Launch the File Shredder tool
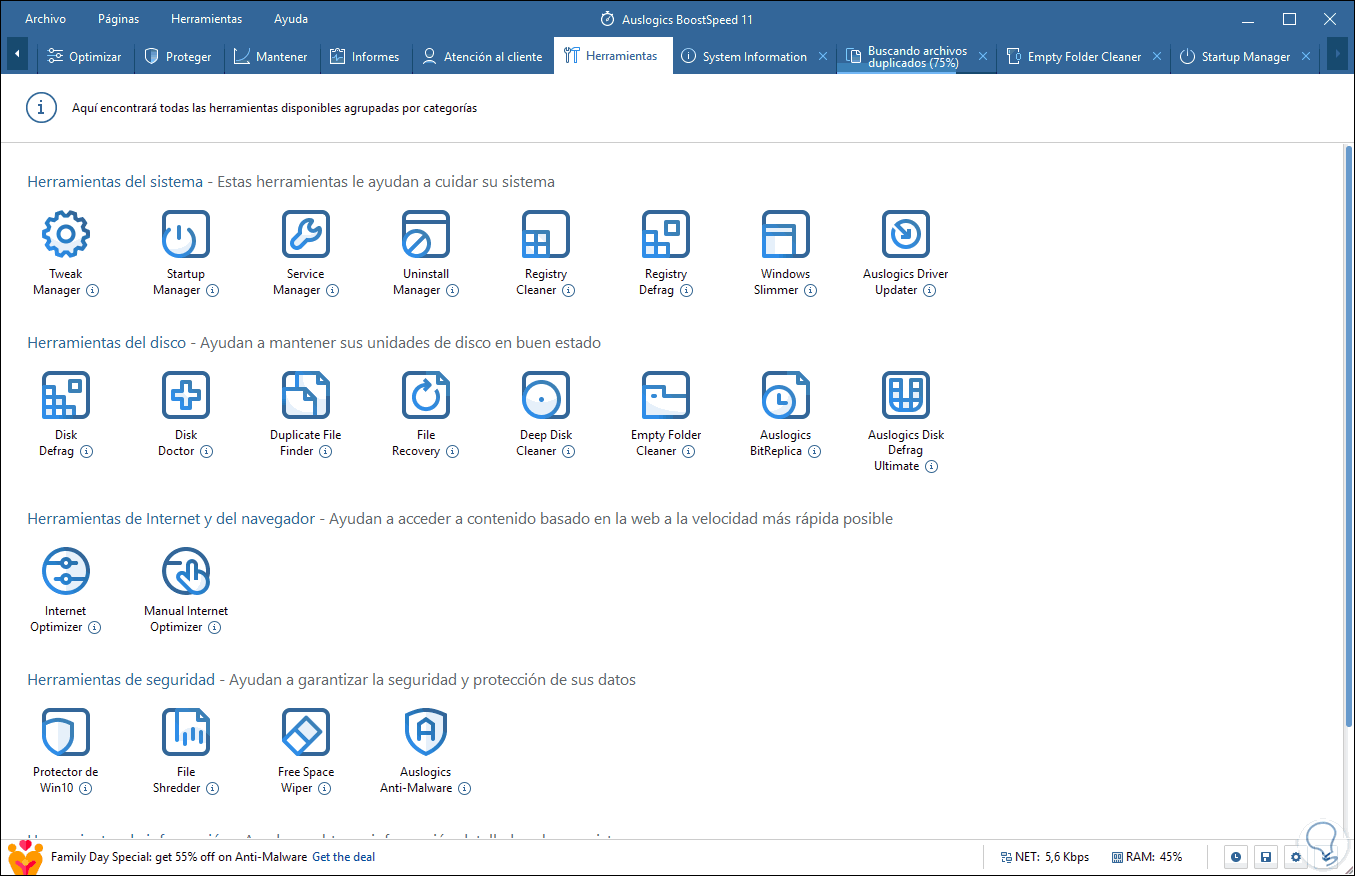 coord(186,733)
